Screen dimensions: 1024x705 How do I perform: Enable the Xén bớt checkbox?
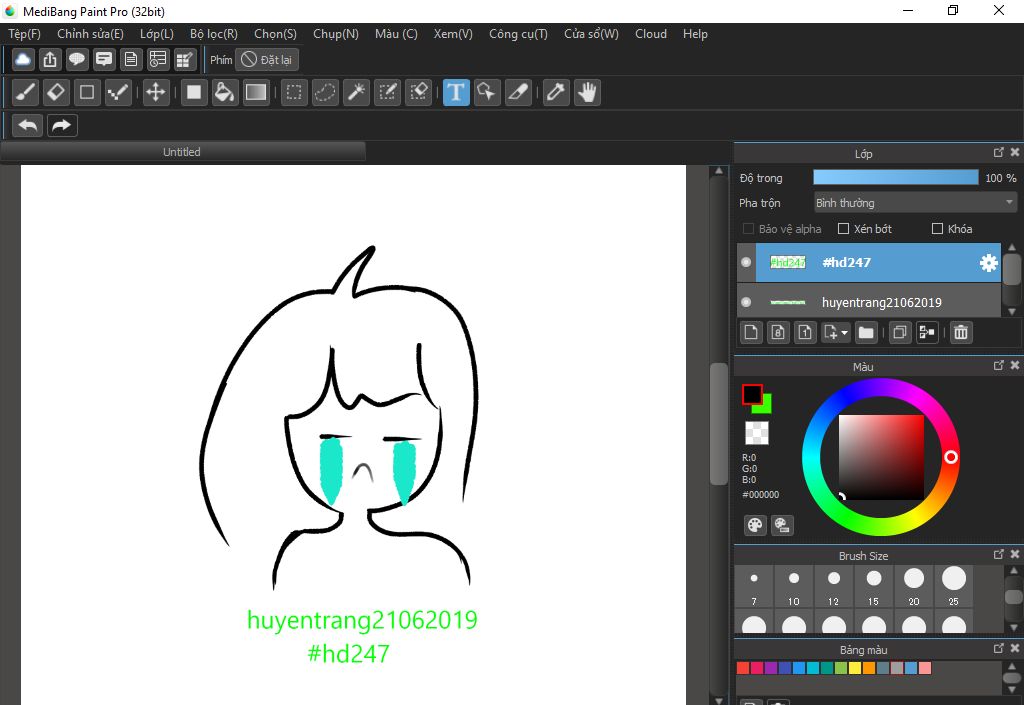tap(843, 228)
